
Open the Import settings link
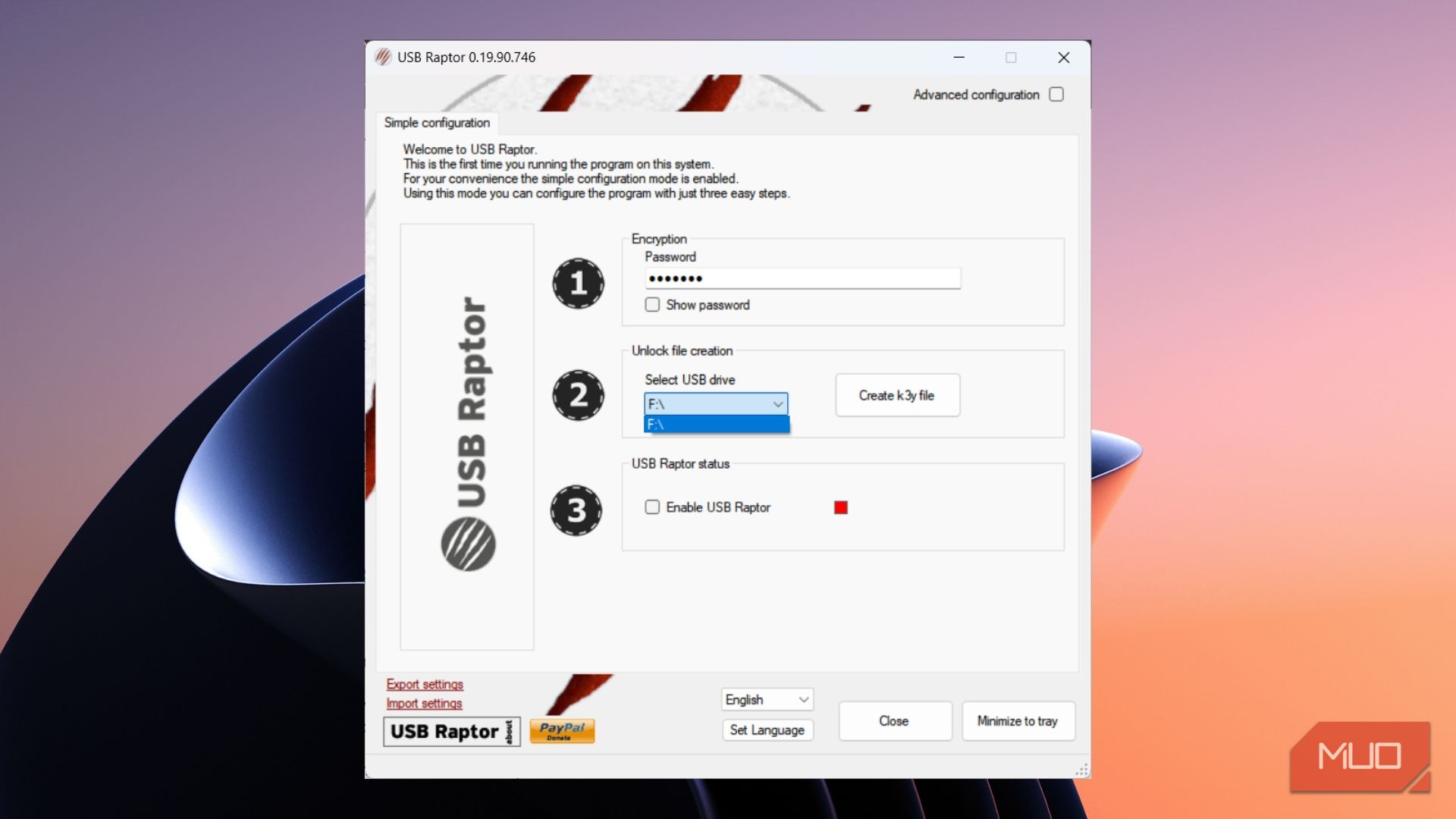(424, 703)
